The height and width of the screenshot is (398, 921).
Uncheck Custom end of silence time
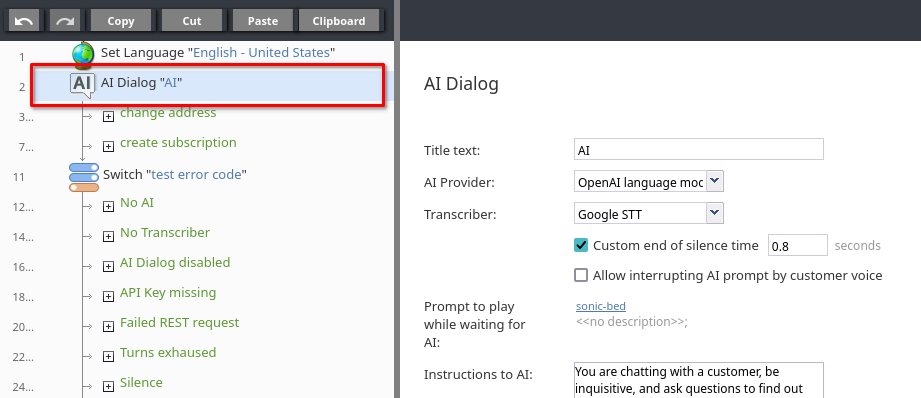coord(581,245)
